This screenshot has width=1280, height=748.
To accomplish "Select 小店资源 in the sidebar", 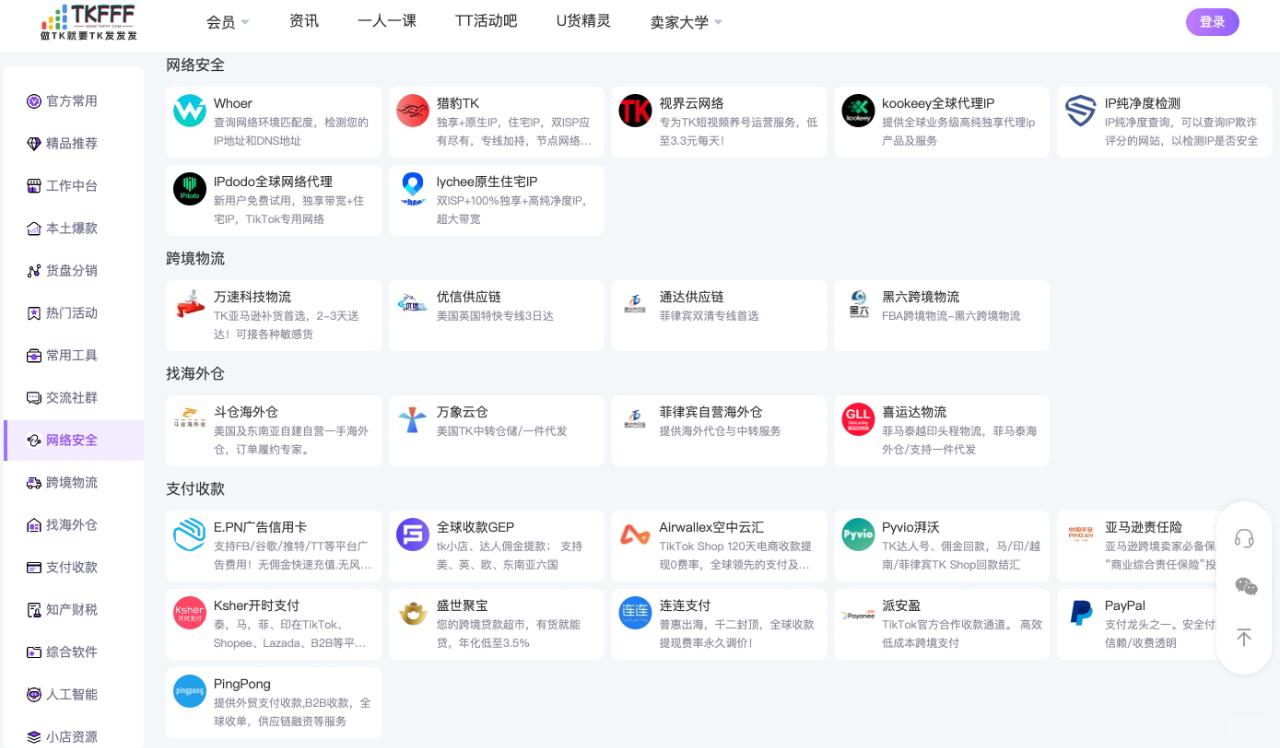I will [74, 737].
